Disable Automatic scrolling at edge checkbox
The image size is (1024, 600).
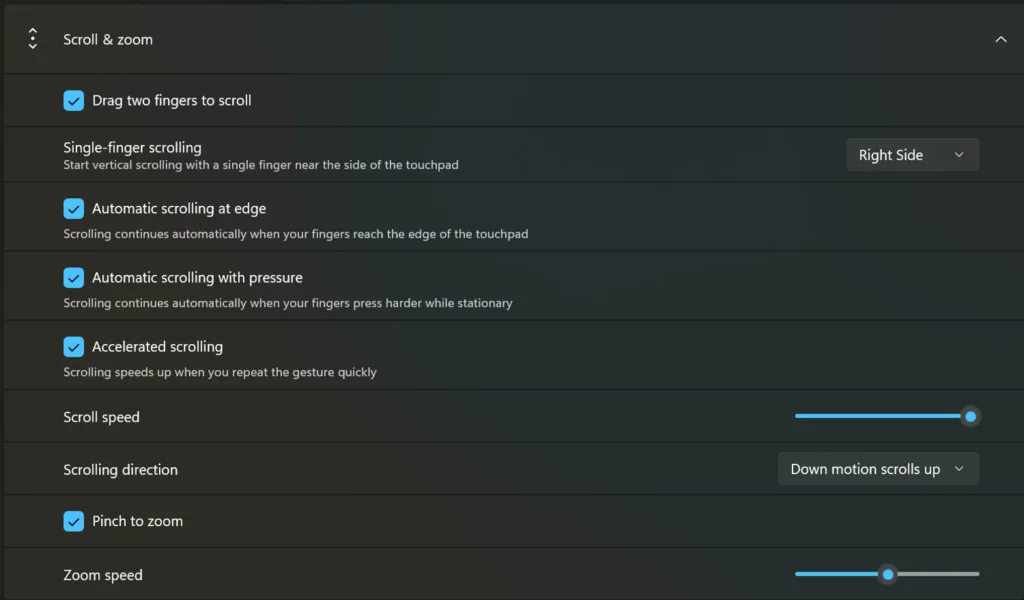pos(74,208)
